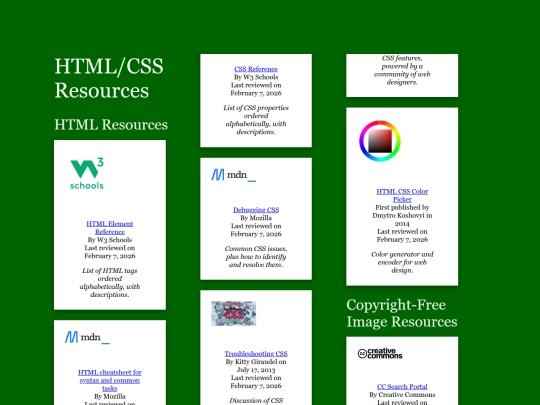Open the CC Search Portal link
540x405 pixels.
402,387
